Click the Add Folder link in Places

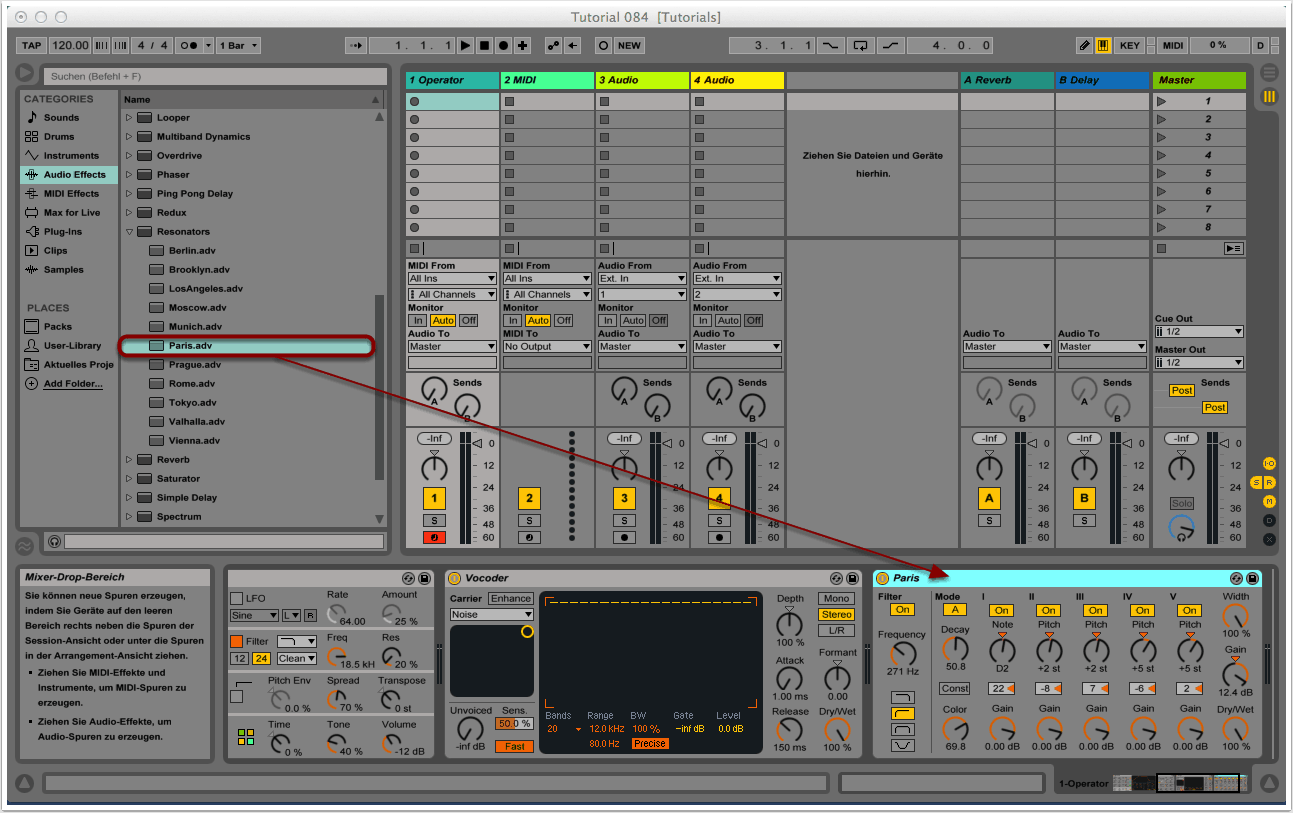tap(72, 384)
